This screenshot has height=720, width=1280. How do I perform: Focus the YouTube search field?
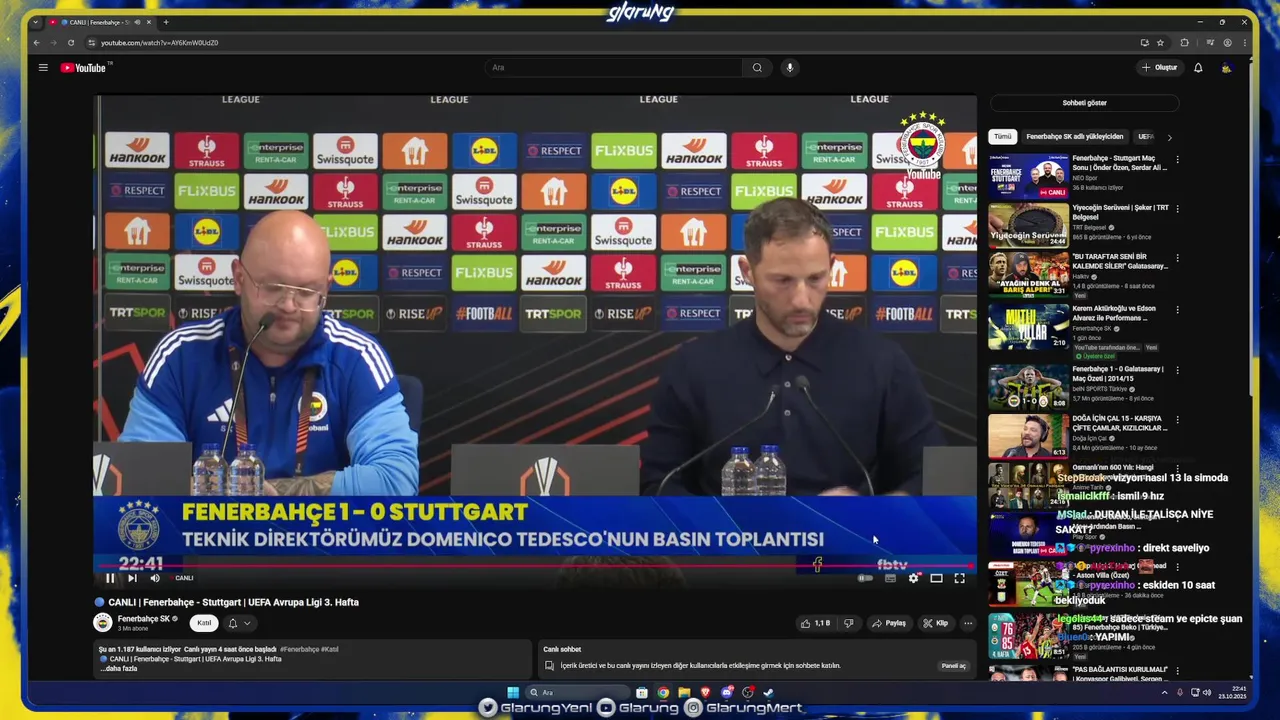click(x=614, y=68)
